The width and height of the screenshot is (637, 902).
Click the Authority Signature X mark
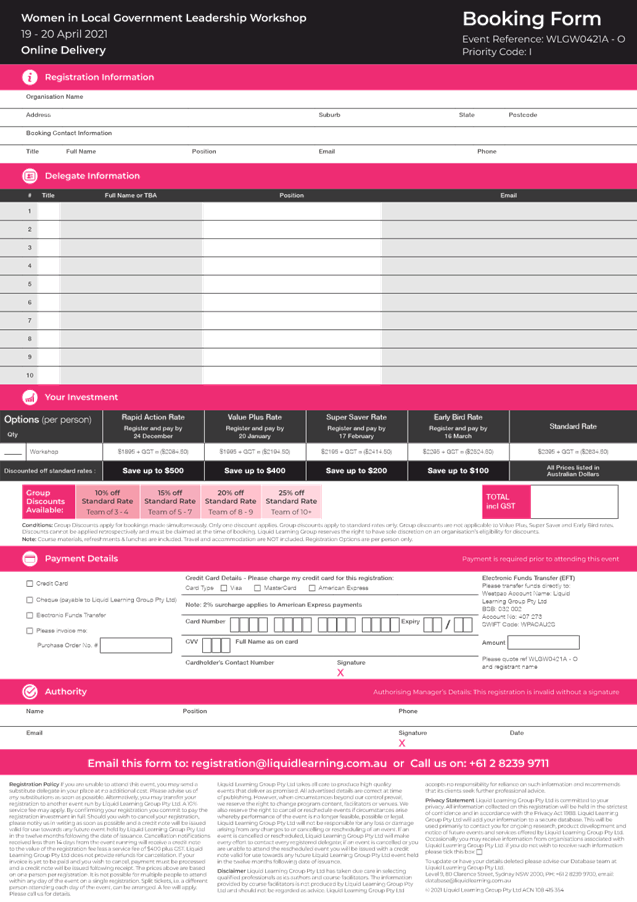pos(402,743)
